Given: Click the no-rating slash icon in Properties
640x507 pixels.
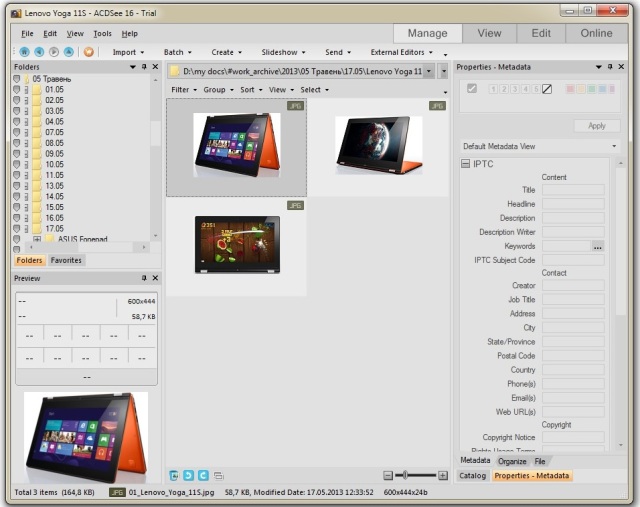Looking at the screenshot, I should pos(547,89).
